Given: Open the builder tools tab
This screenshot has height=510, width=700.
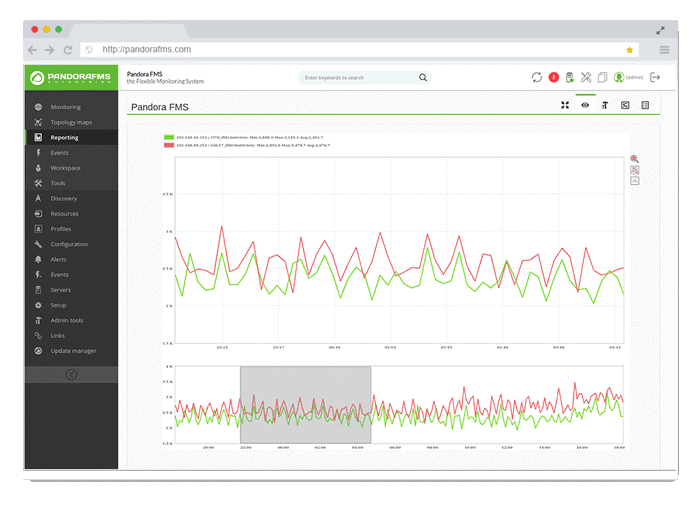Looking at the screenshot, I should [605, 105].
